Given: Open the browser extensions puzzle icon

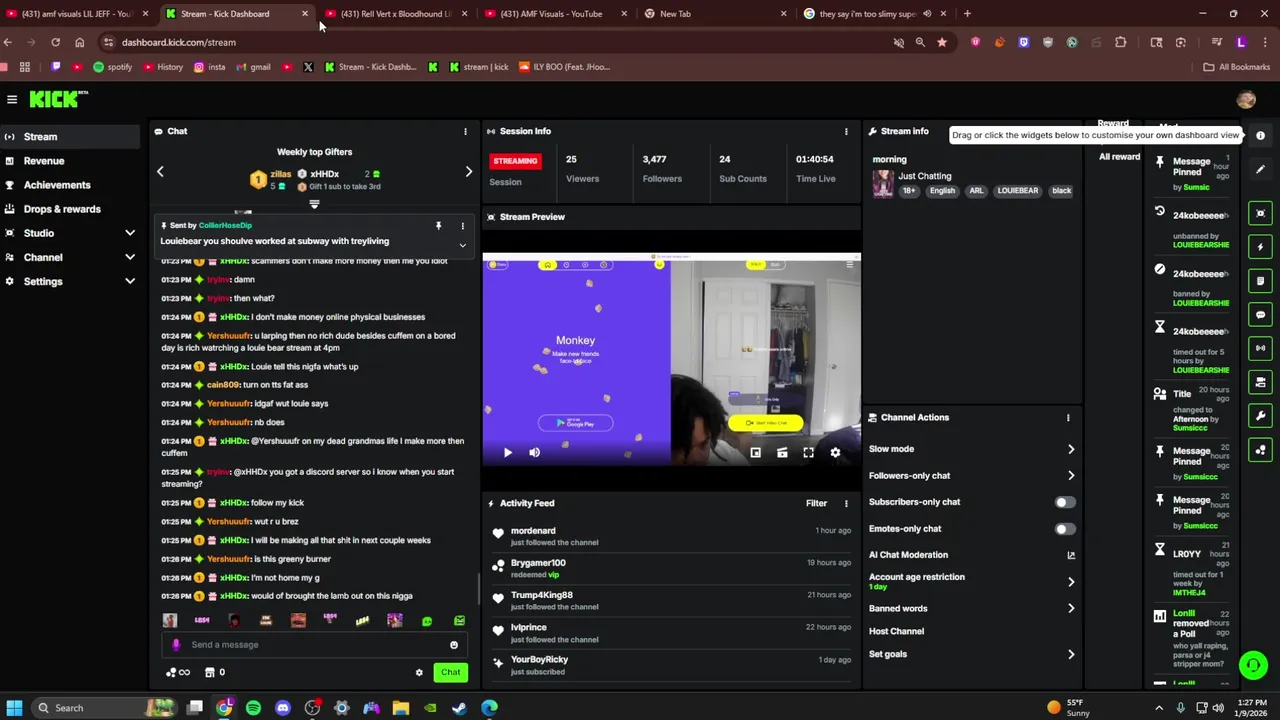Looking at the screenshot, I should [x=1120, y=42].
